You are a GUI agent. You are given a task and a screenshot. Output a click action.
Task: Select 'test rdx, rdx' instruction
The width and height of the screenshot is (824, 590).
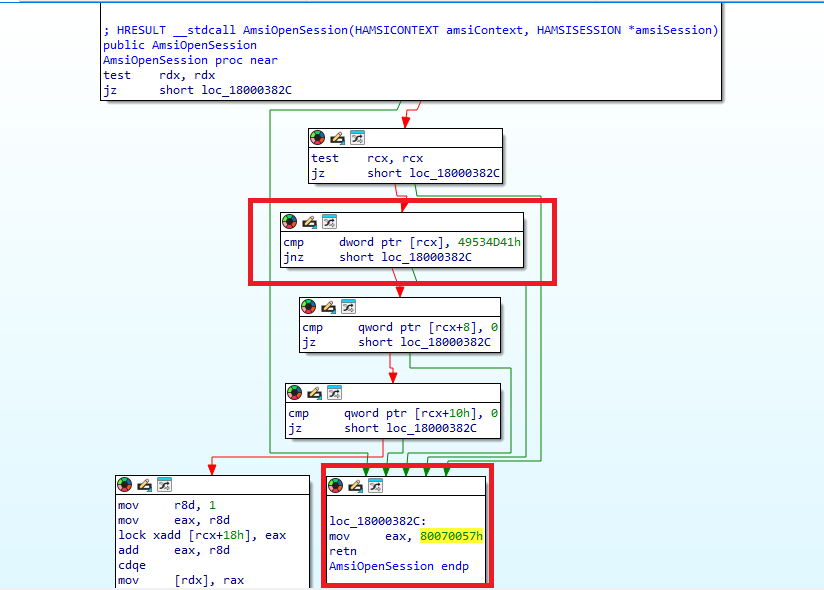click(x=159, y=75)
